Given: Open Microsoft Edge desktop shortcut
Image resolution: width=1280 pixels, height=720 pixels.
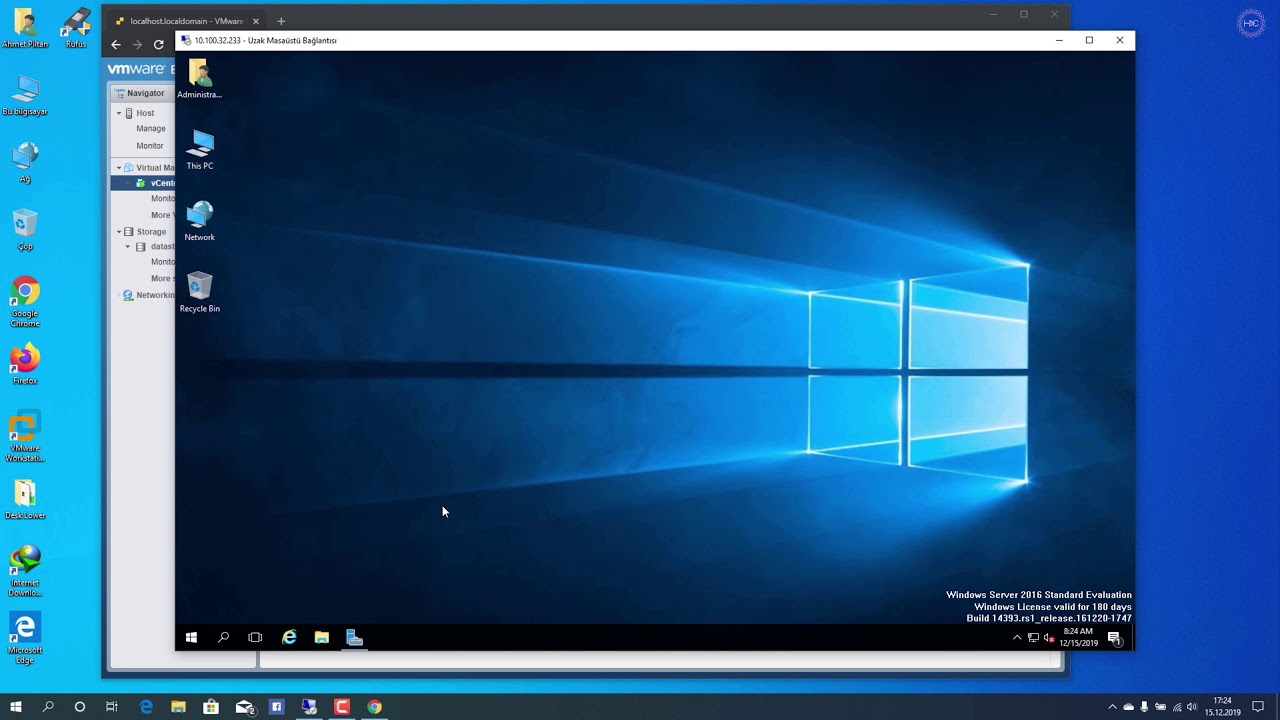Looking at the screenshot, I should click(25, 638).
